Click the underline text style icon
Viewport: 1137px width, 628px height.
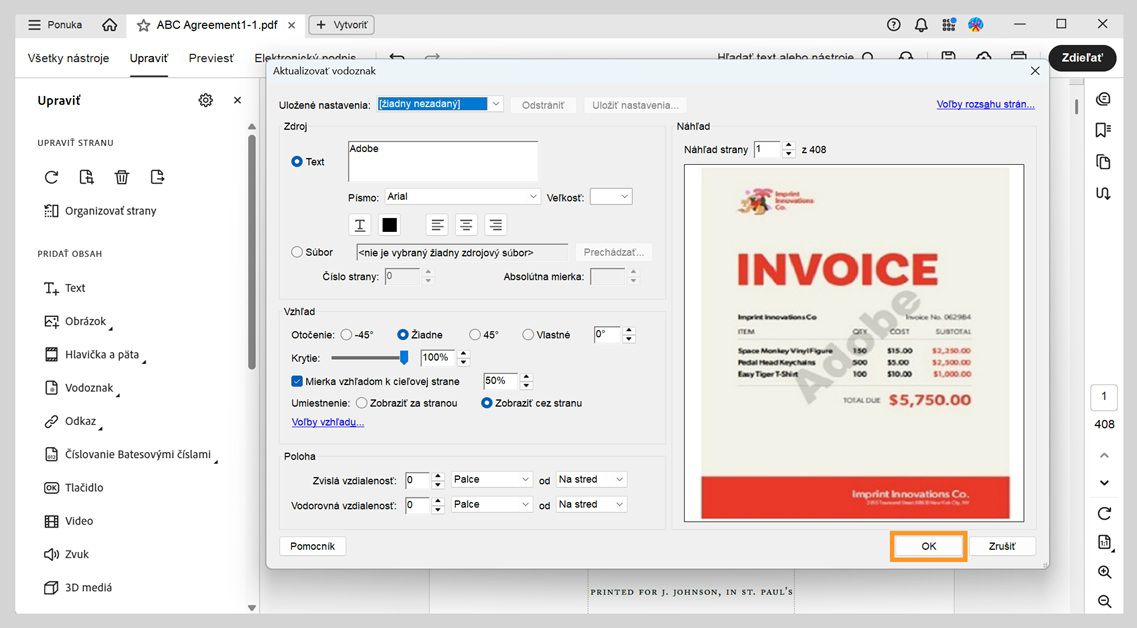pos(359,224)
